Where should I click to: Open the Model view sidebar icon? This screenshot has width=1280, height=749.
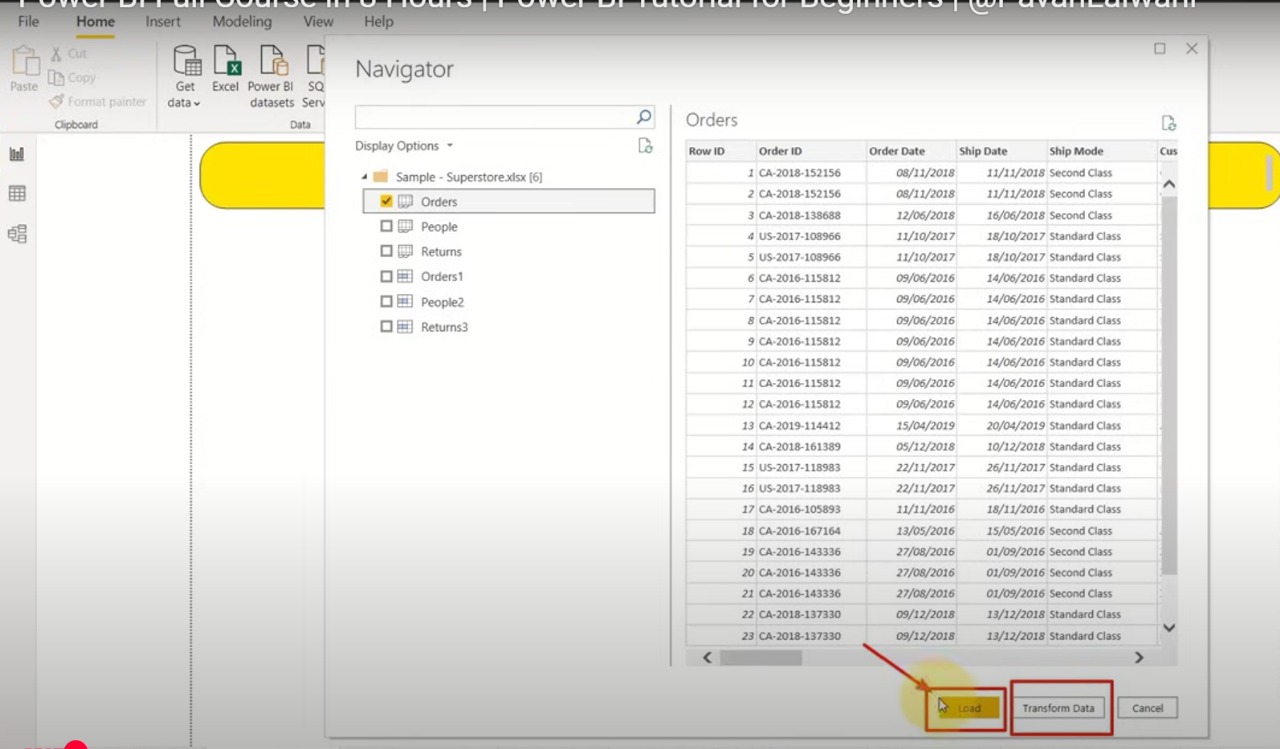pyautogui.click(x=17, y=234)
